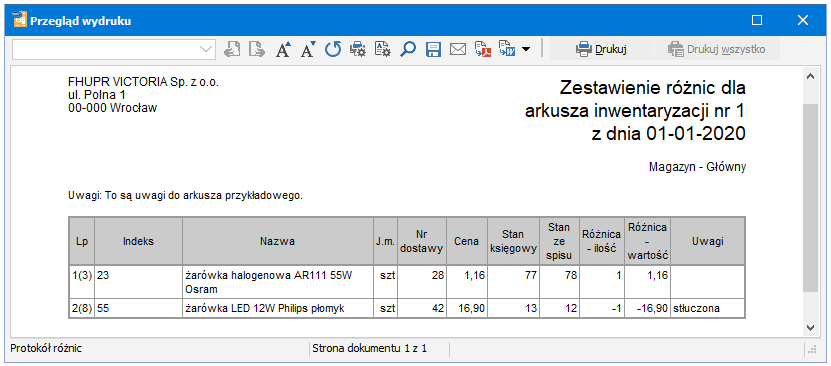Click delivery number '28' cell
The image size is (831, 366).
422,282
